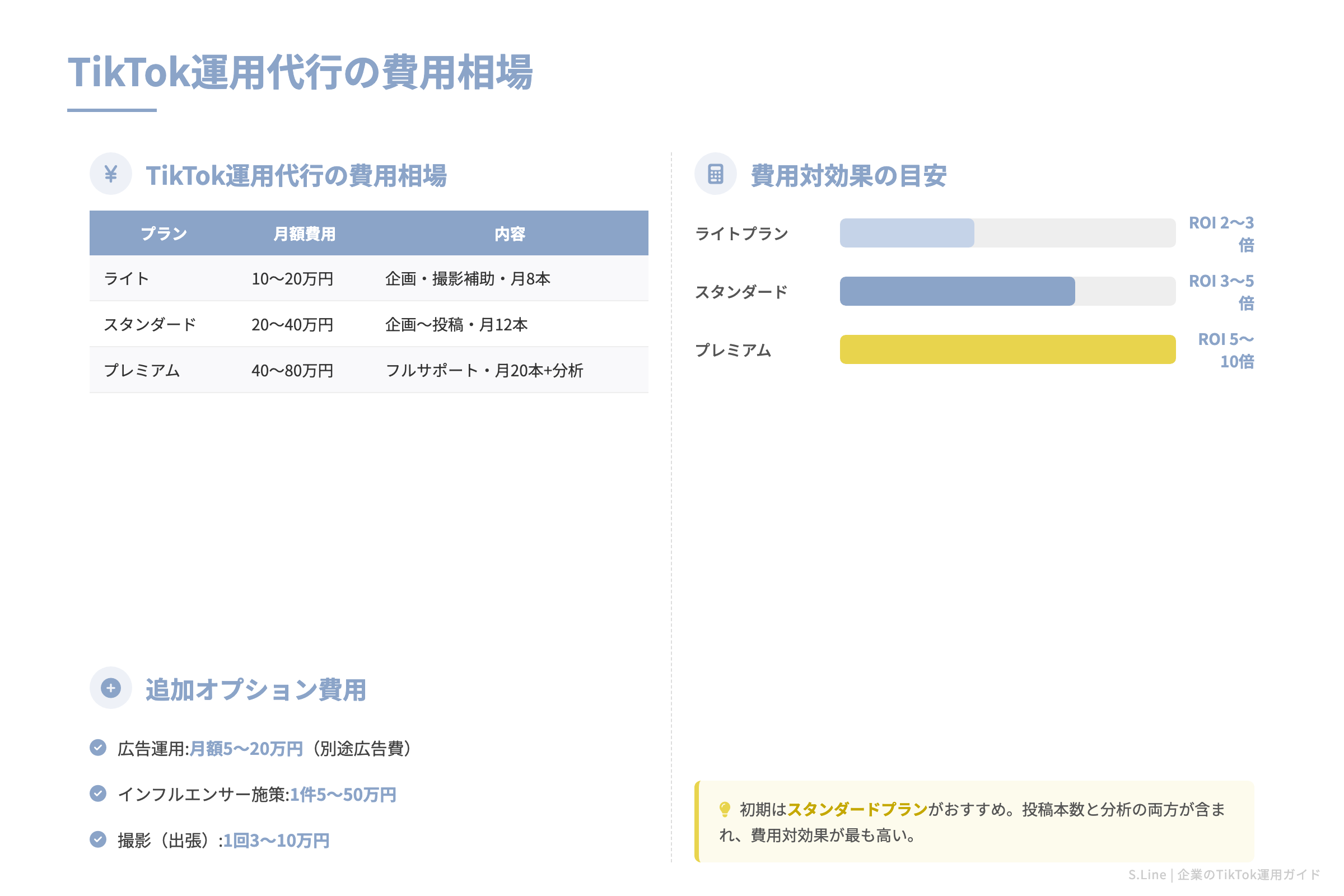Viewport: 1344px width, 896px height.
Task: Select the 月額費用 column header
Action: tap(306, 232)
